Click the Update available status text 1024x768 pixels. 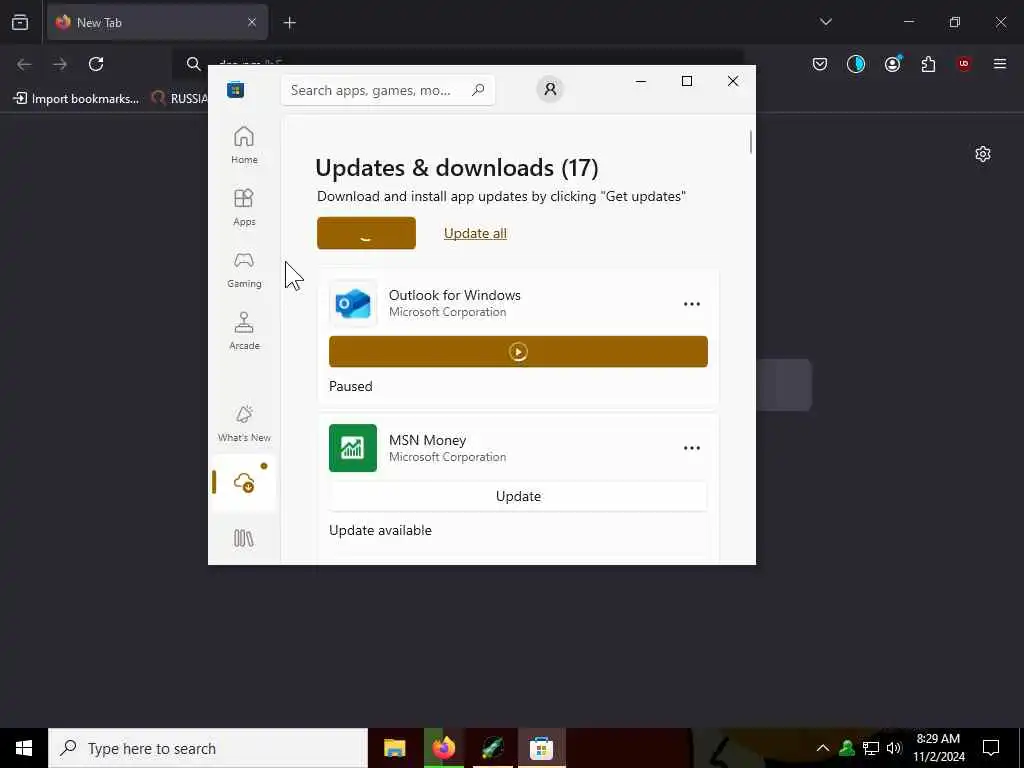click(x=380, y=530)
